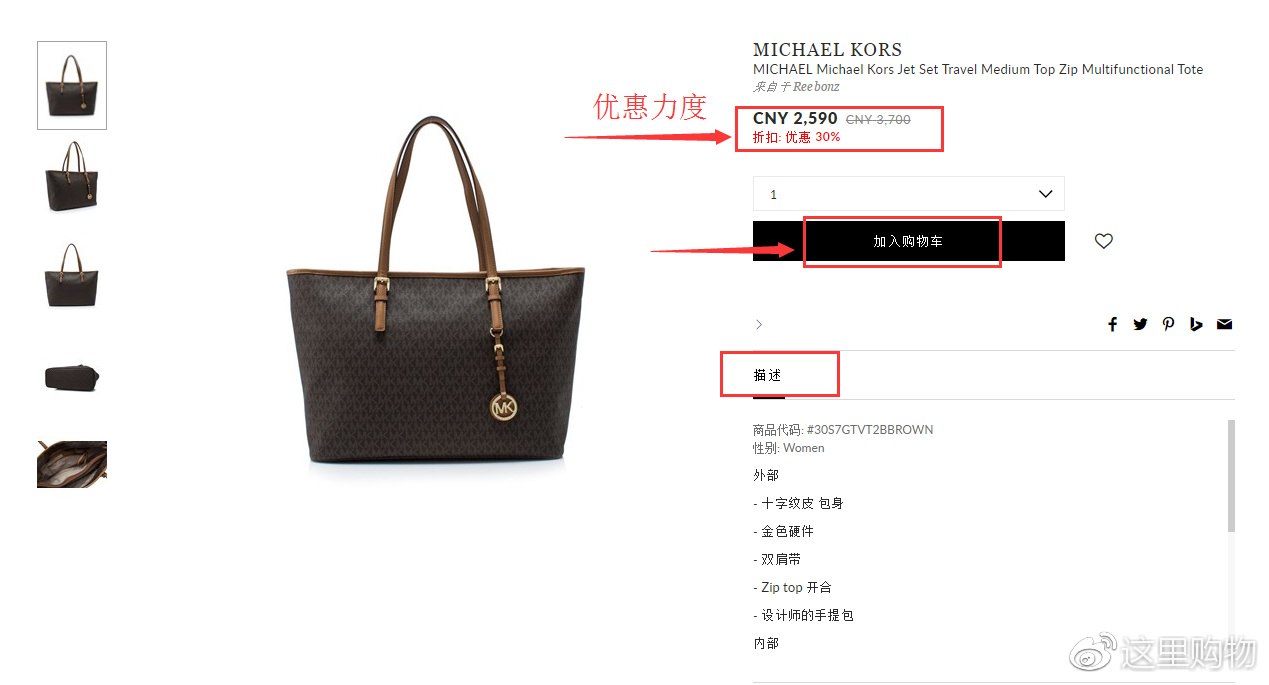1269x685 pixels.
Task: Email this product using the envelope icon
Action: [1224, 324]
